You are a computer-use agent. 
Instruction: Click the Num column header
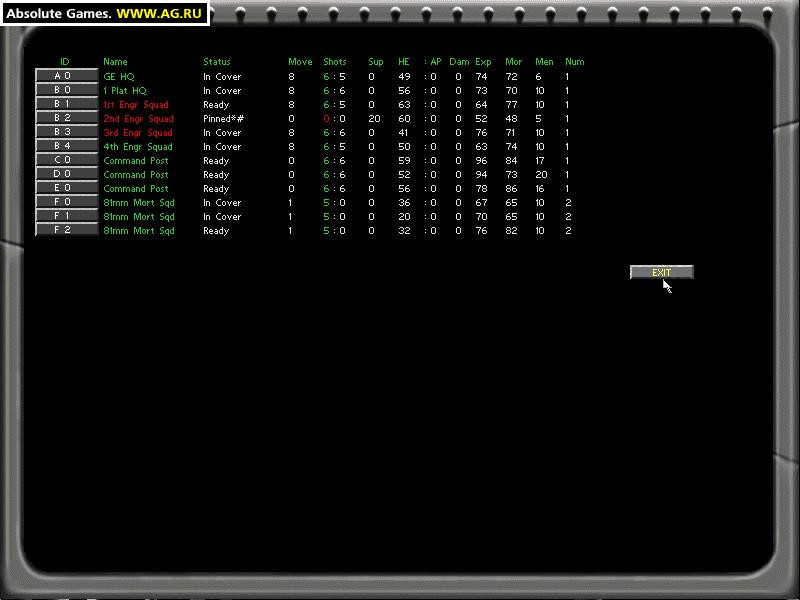574,62
